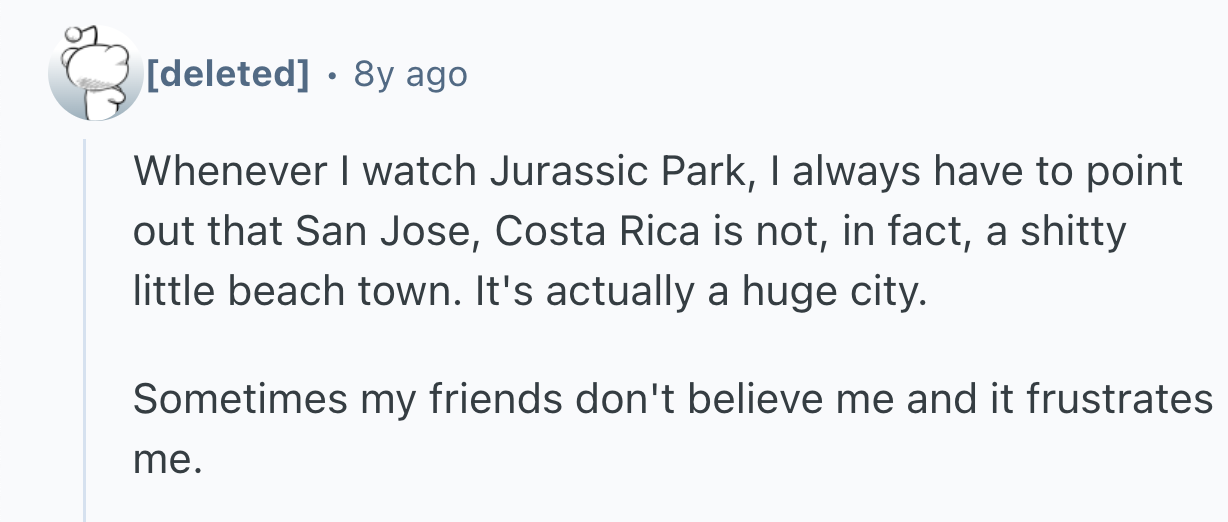Image resolution: width=1228 pixels, height=522 pixels.
Task: Collapse the comment using the thread line
Action: 86,330
